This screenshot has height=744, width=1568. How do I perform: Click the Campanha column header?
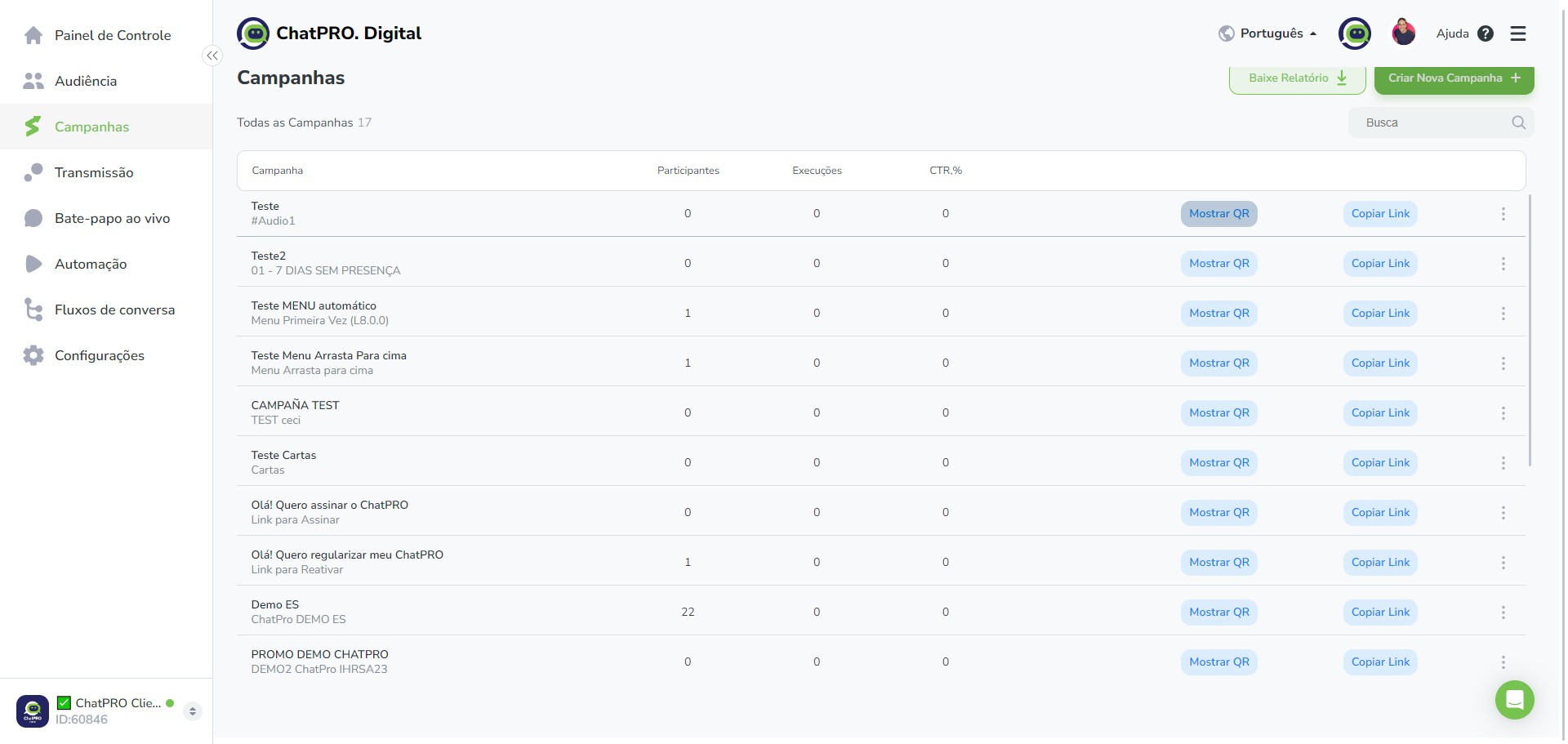277,171
